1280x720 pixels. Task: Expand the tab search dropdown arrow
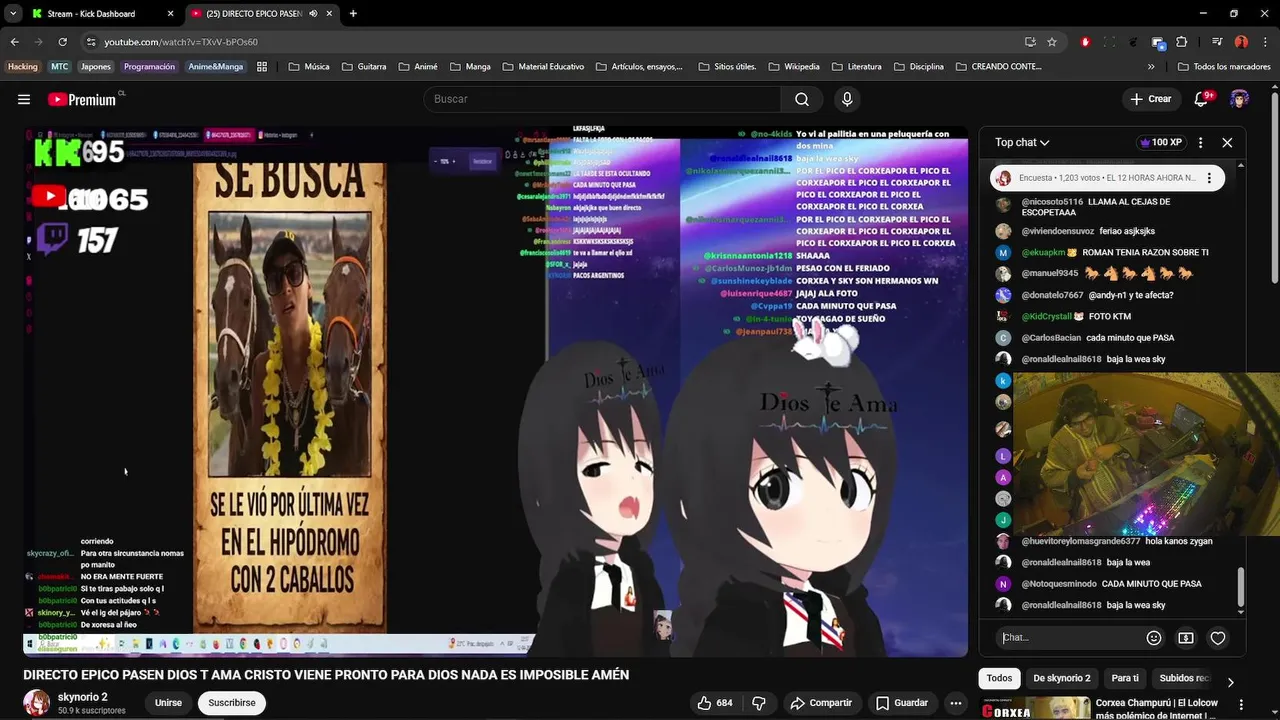coord(13,14)
